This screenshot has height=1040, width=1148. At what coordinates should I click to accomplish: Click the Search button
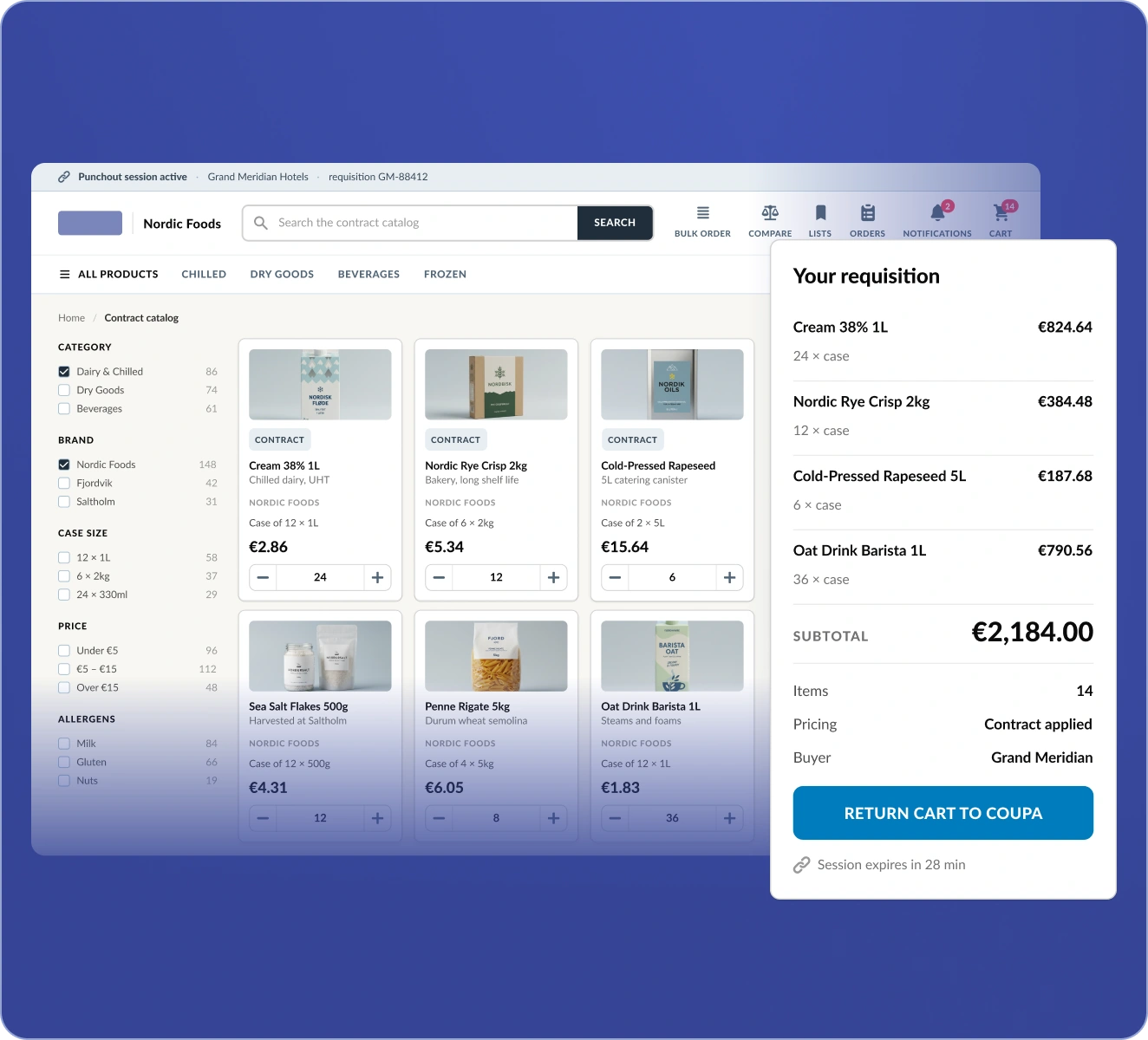click(x=615, y=223)
